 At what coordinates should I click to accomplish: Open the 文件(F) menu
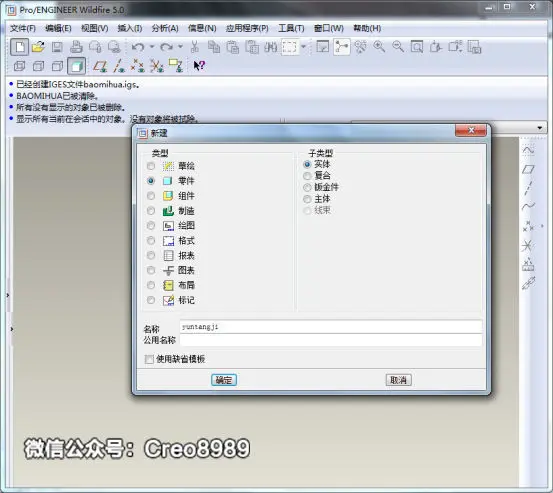tap(23, 28)
